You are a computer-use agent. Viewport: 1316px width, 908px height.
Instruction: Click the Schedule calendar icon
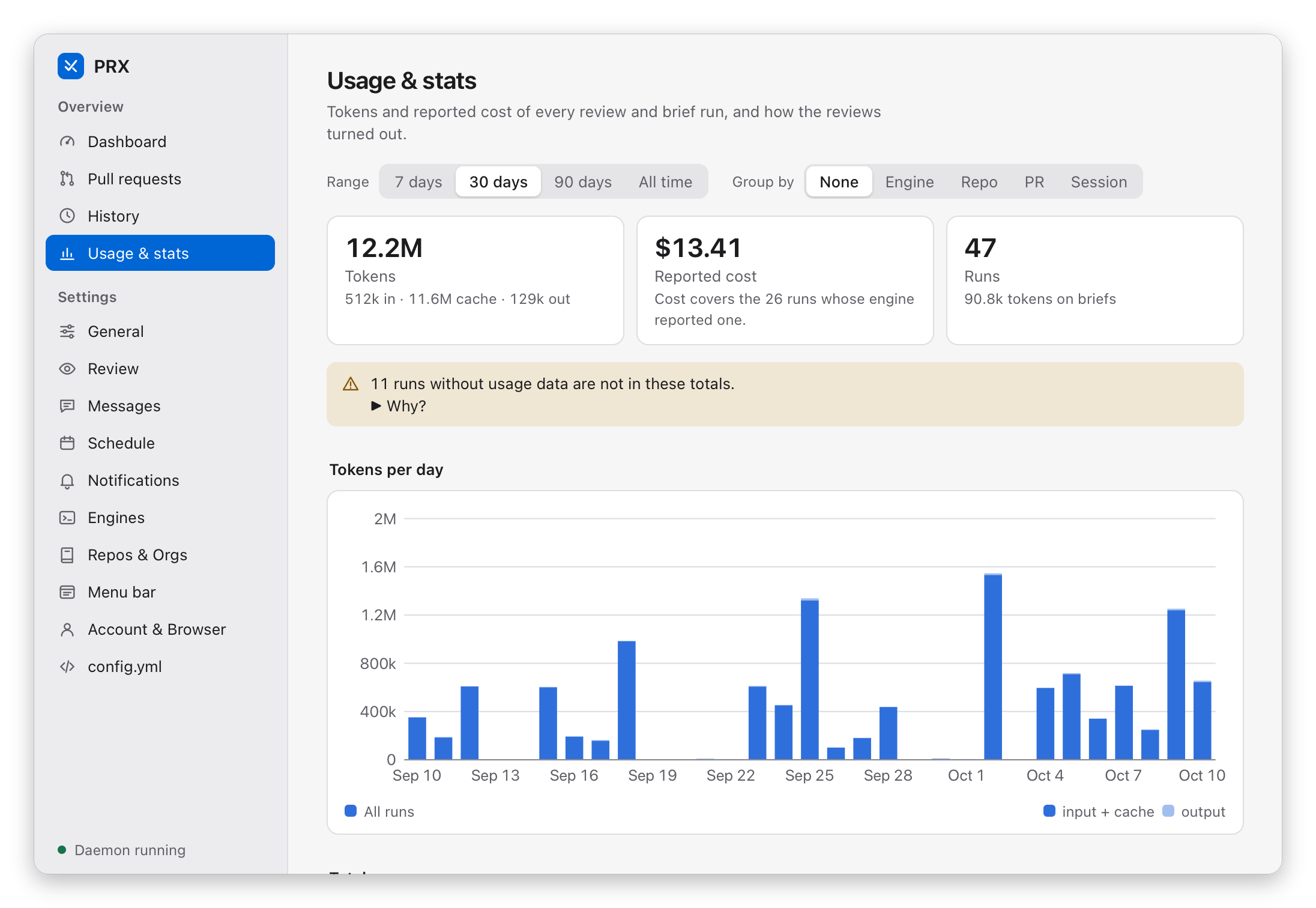(67, 443)
